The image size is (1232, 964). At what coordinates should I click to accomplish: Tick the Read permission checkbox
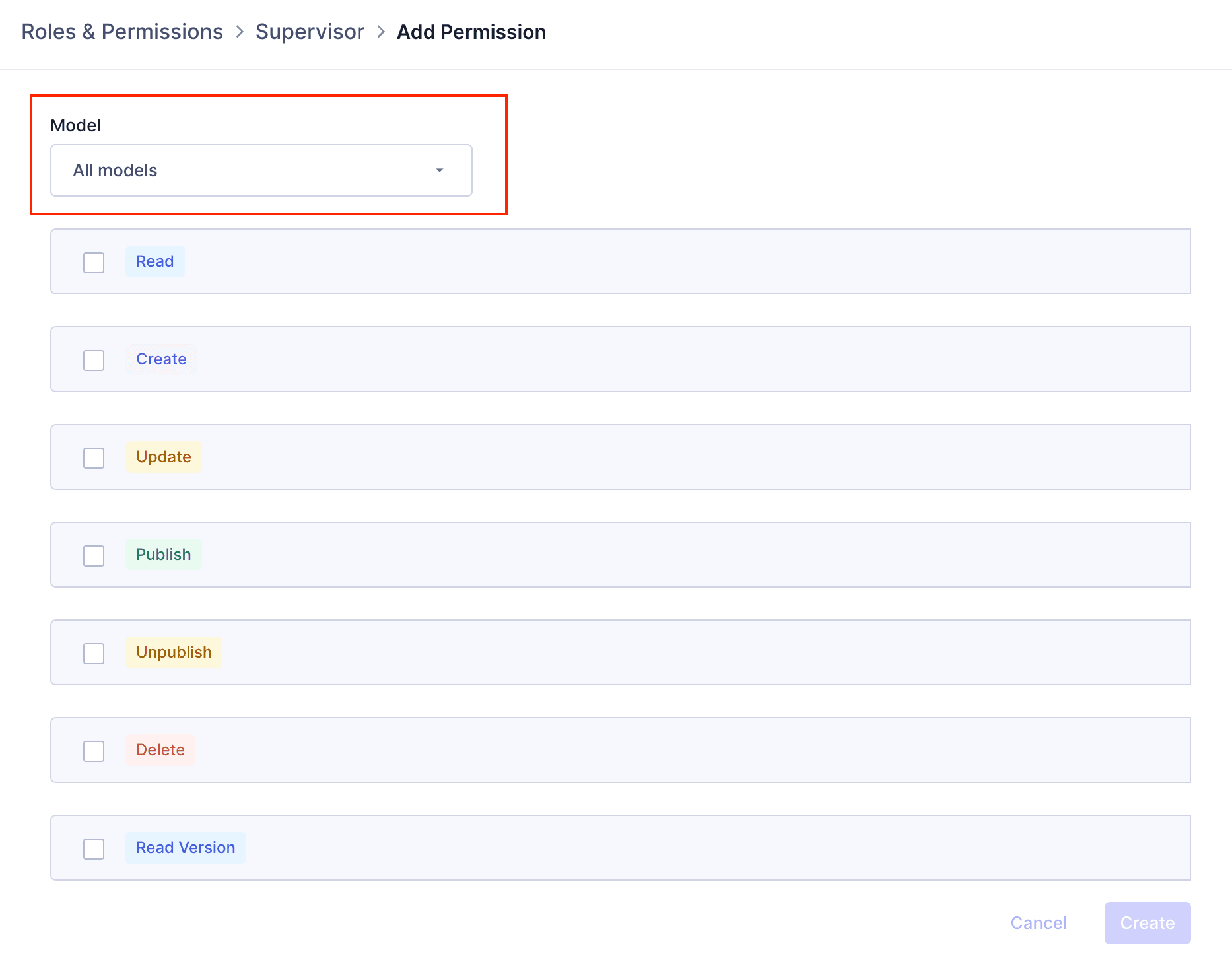94,262
